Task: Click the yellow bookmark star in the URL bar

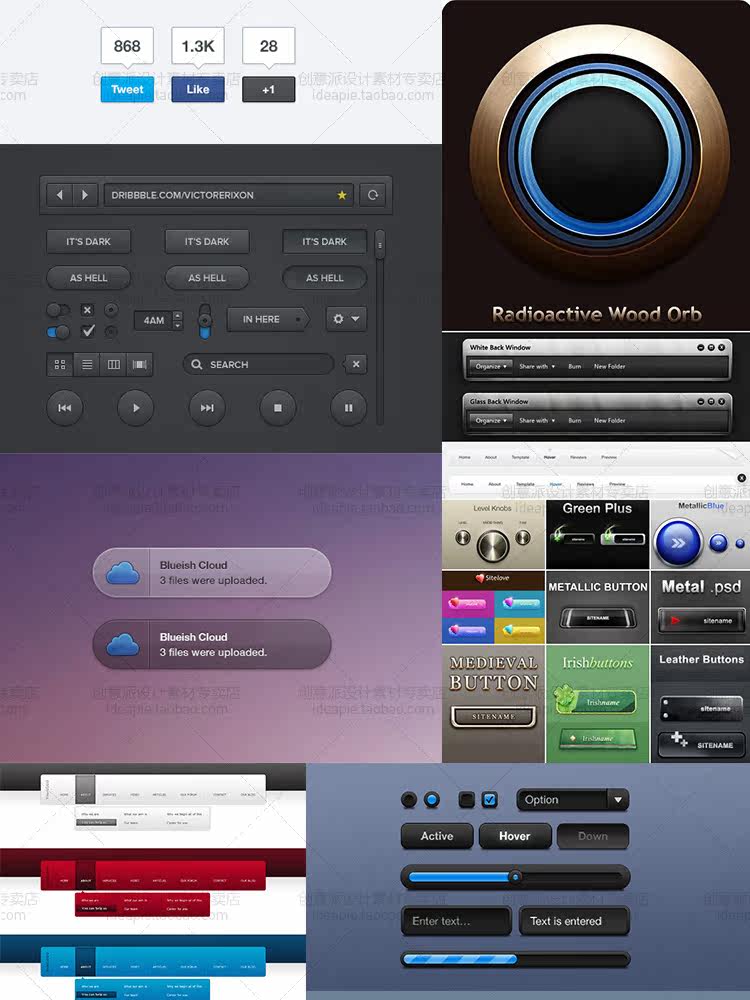Action: [x=342, y=195]
